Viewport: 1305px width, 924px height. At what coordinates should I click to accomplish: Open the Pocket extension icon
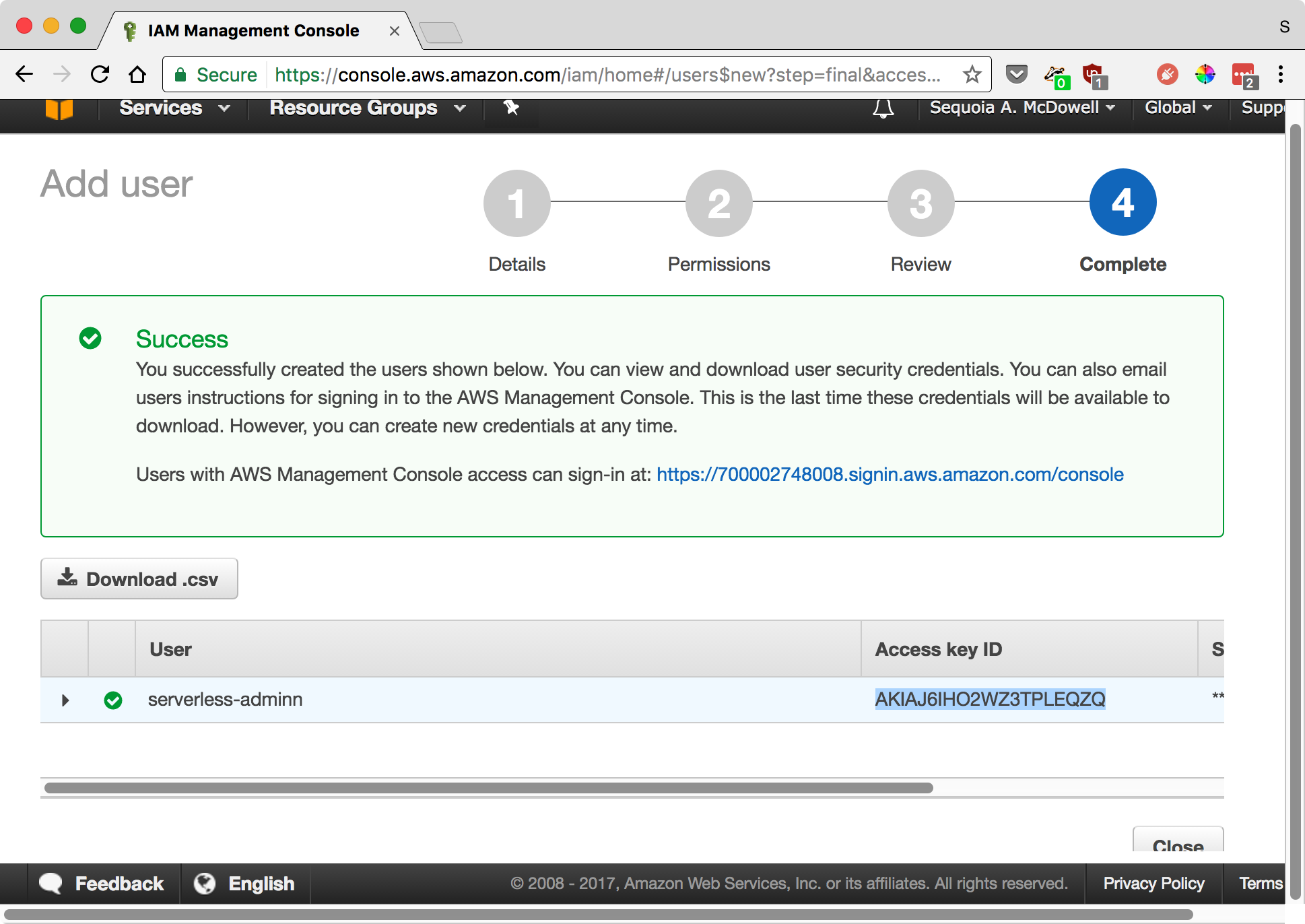1016,74
